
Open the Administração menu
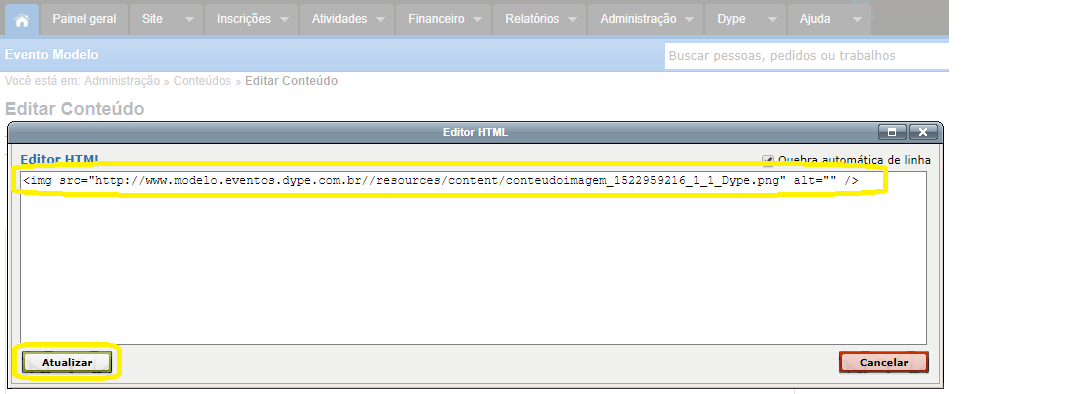[638, 19]
